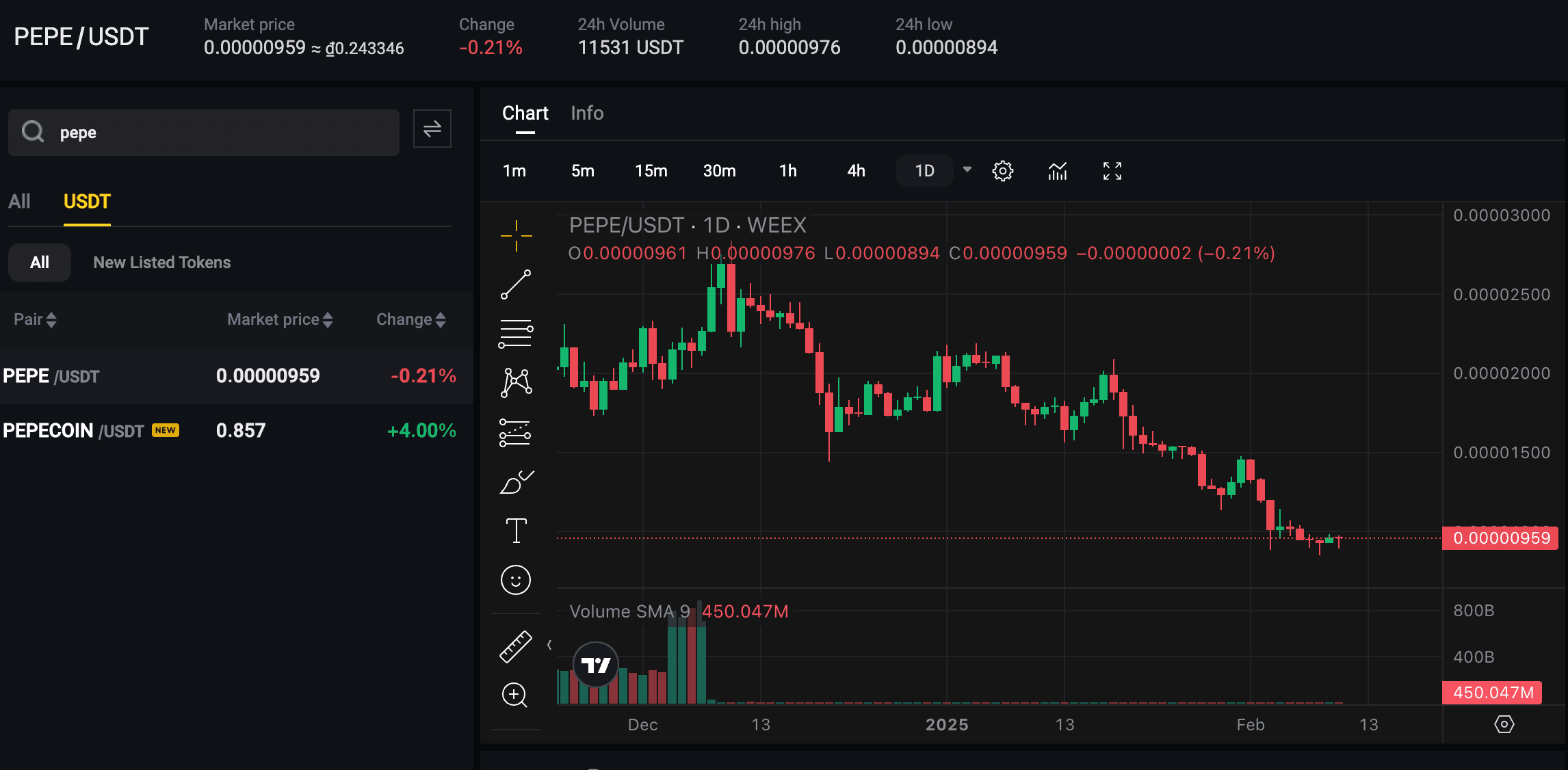
Task: Select the XABCD pattern tool
Action: point(516,382)
